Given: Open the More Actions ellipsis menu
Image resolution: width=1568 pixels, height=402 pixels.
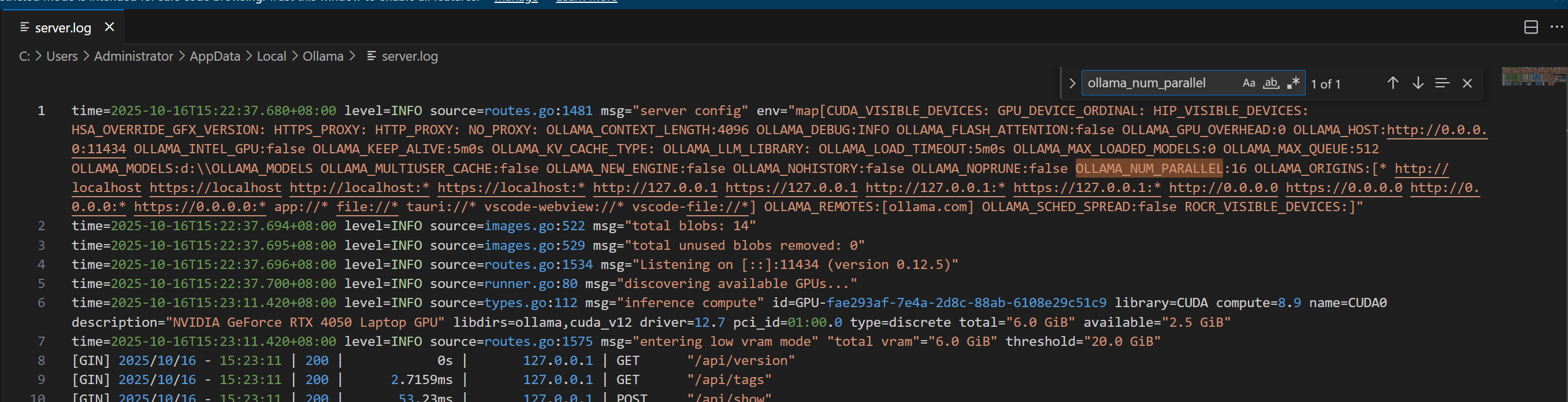Looking at the screenshot, I should (x=1556, y=27).
